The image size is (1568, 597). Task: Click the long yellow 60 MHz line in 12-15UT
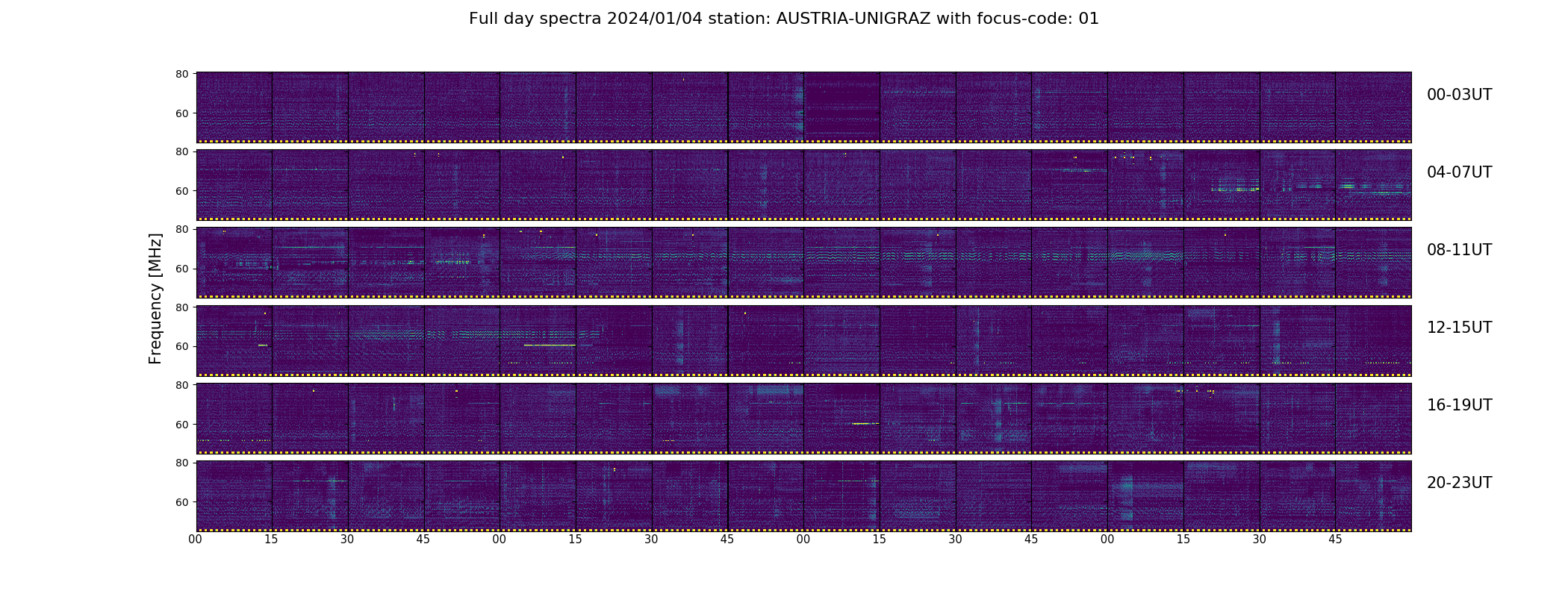(x=550, y=345)
